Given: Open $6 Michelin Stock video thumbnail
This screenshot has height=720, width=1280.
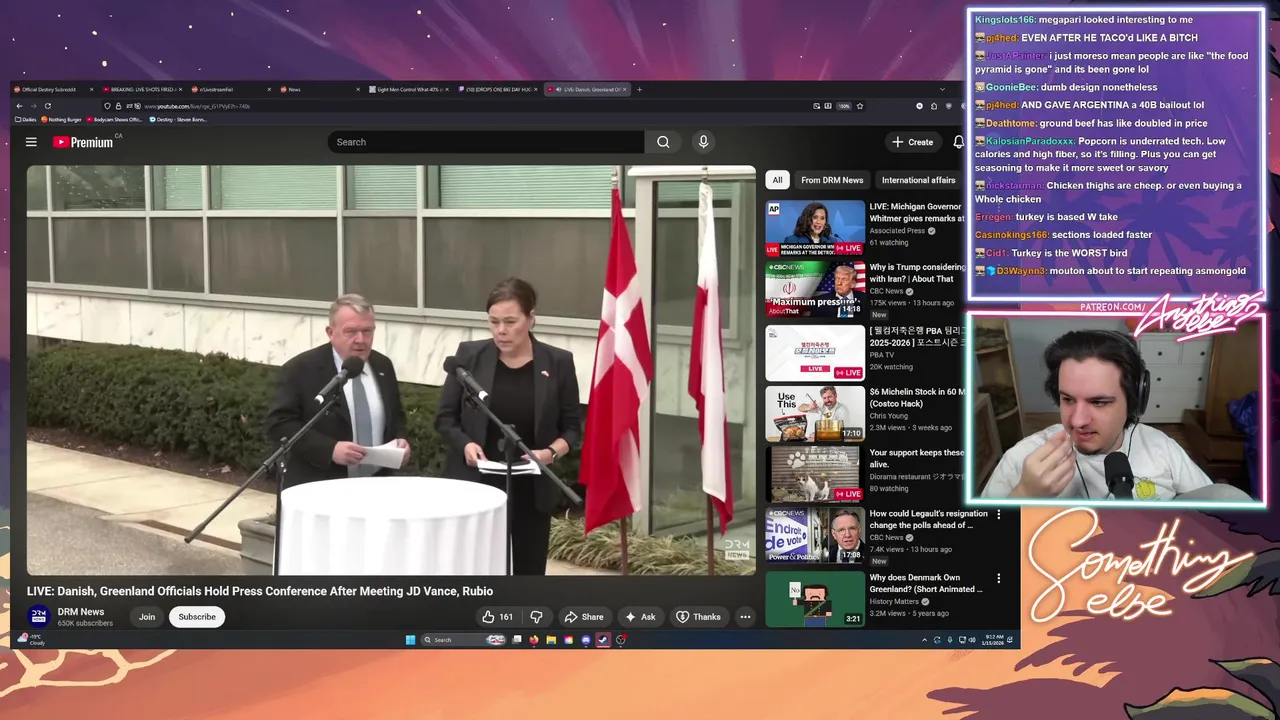Looking at the screenshot, I should click(815, 414).
